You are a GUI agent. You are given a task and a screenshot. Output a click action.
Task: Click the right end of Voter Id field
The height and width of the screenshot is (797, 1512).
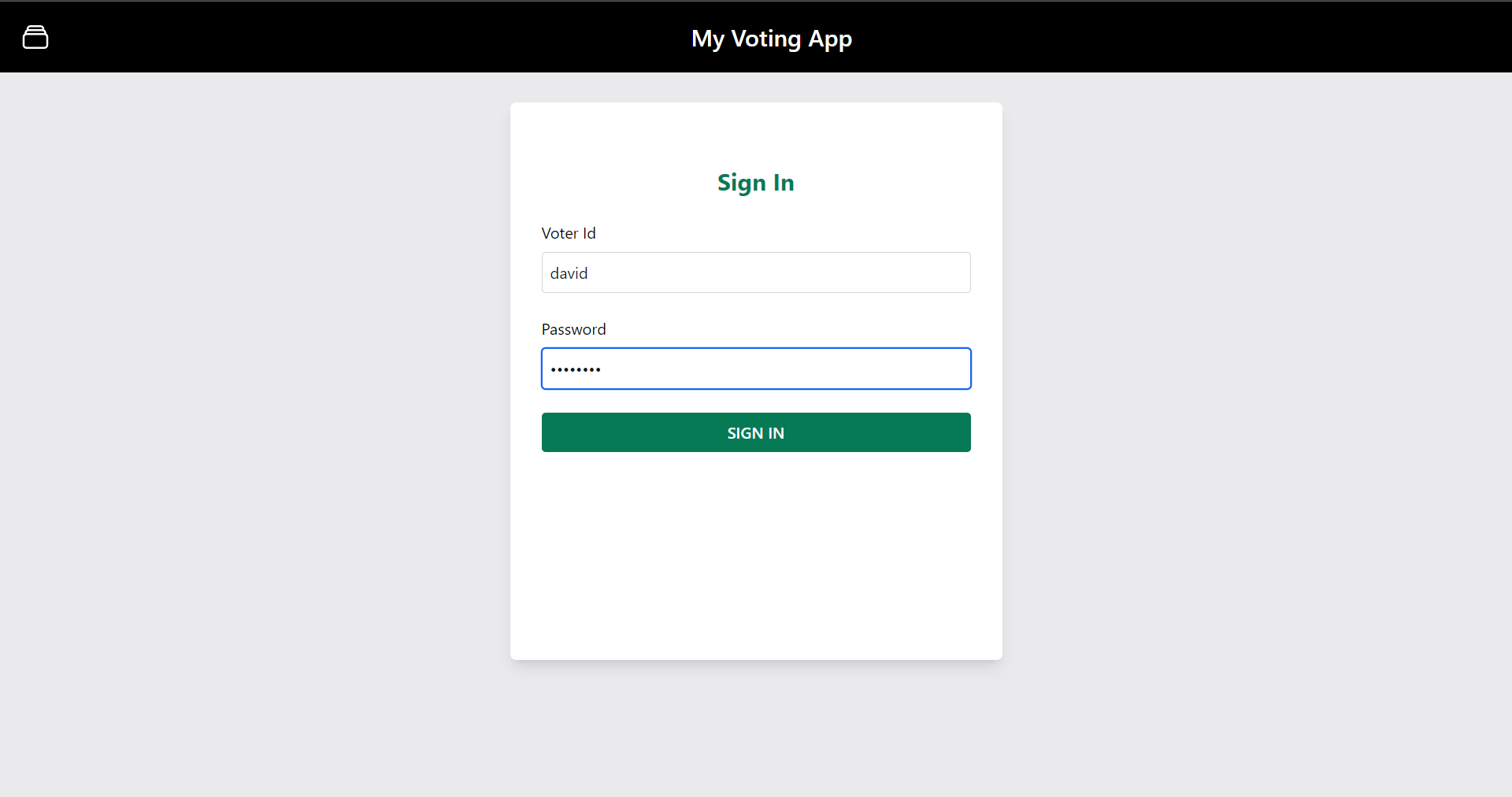point(945,272)
